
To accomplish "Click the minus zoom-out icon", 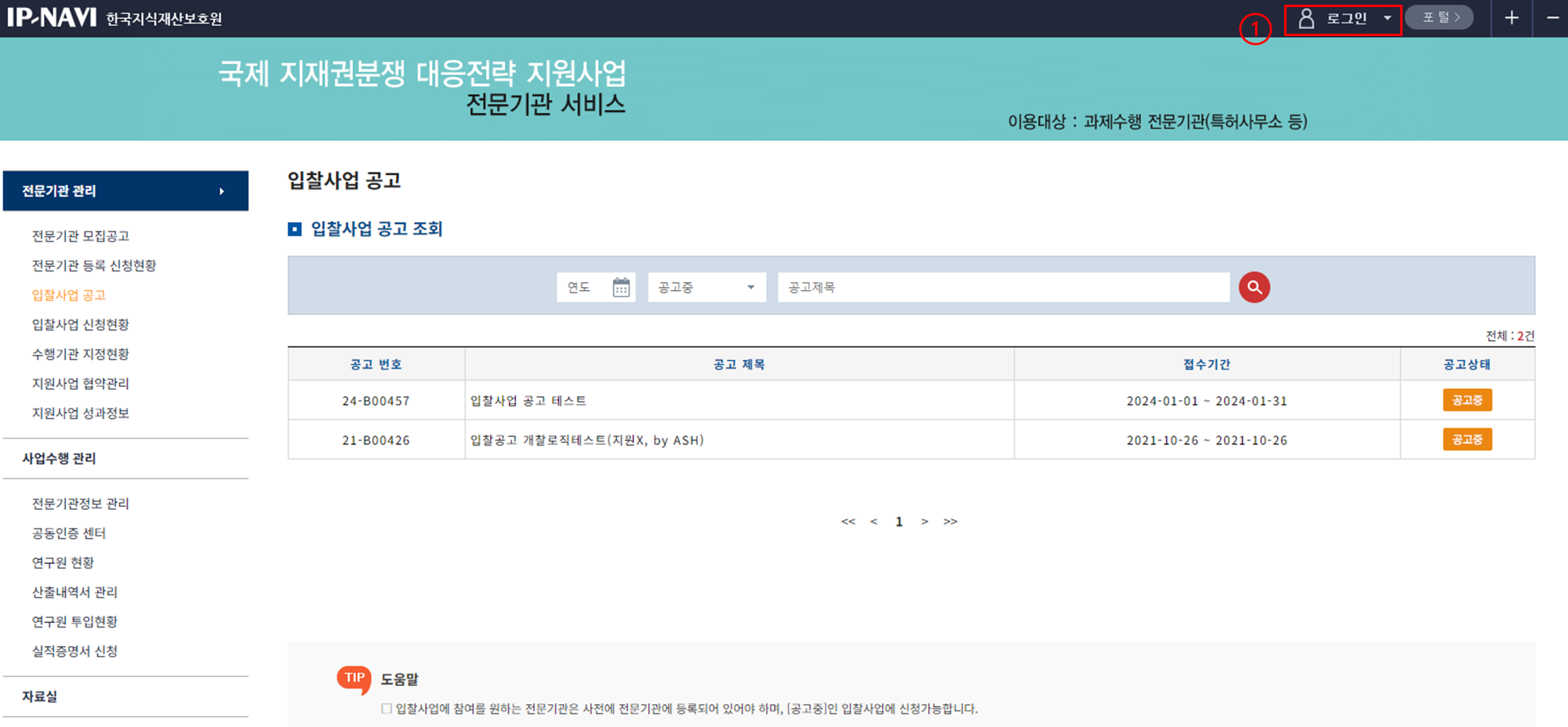I will [1552, 18].
